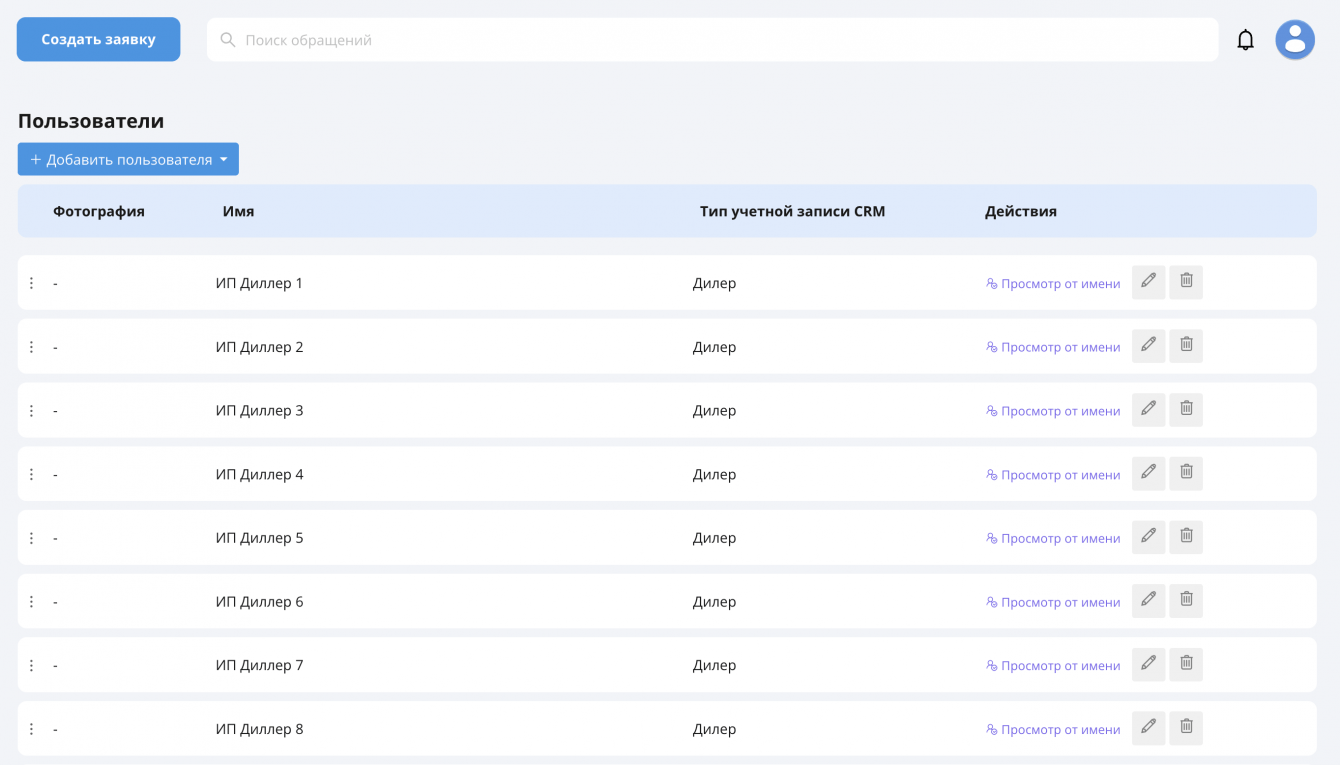Click Просмотр от имени for ИП Диллер 6
This screenshot has width=1340, height=765.
point(1053,602)
